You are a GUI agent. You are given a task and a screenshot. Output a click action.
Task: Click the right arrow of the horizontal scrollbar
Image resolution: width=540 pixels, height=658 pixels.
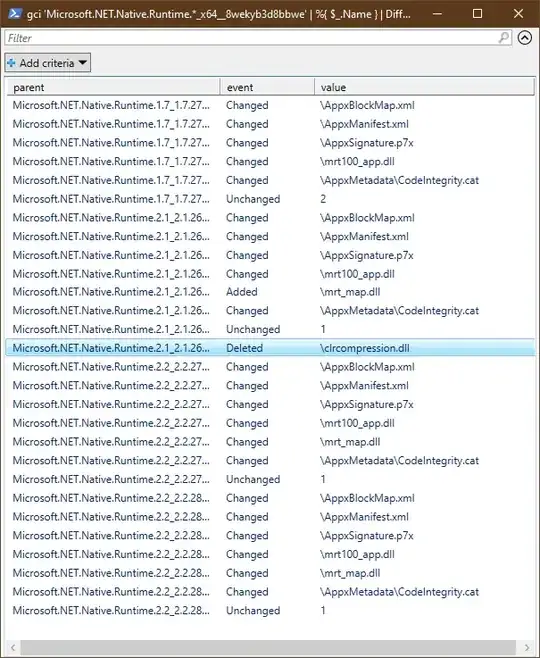[x=527, y=647]
